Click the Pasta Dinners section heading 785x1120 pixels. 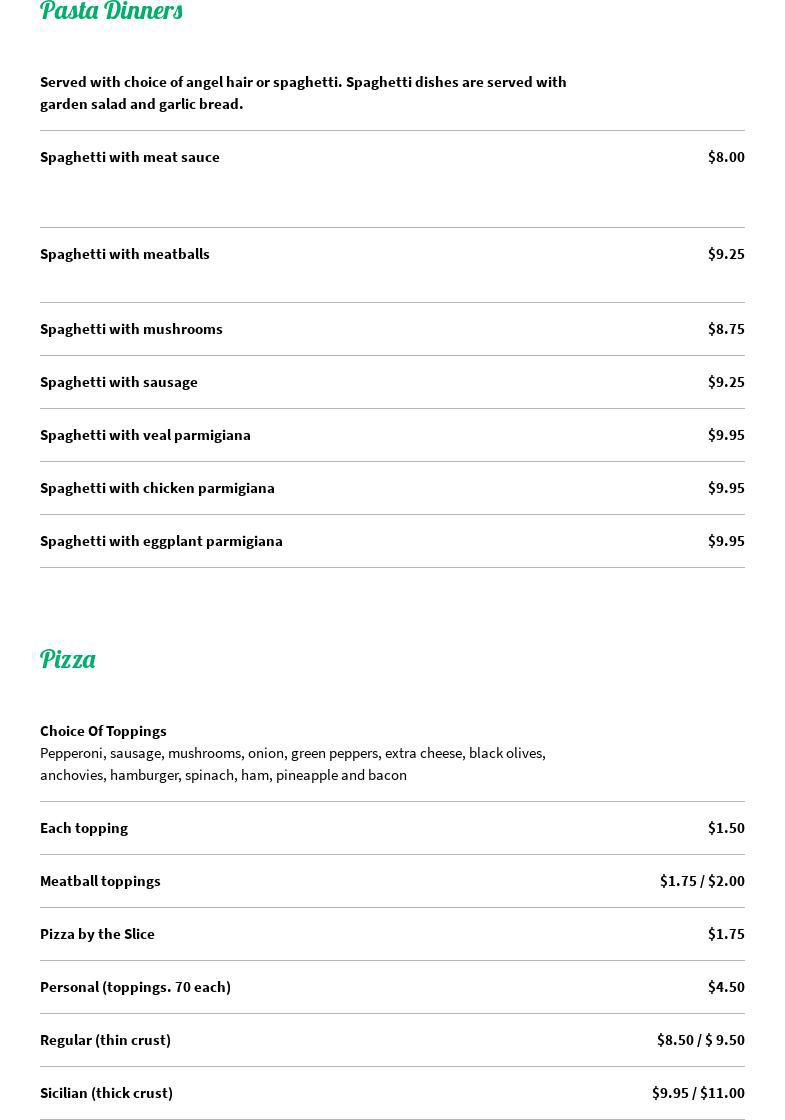coord(111,11)
